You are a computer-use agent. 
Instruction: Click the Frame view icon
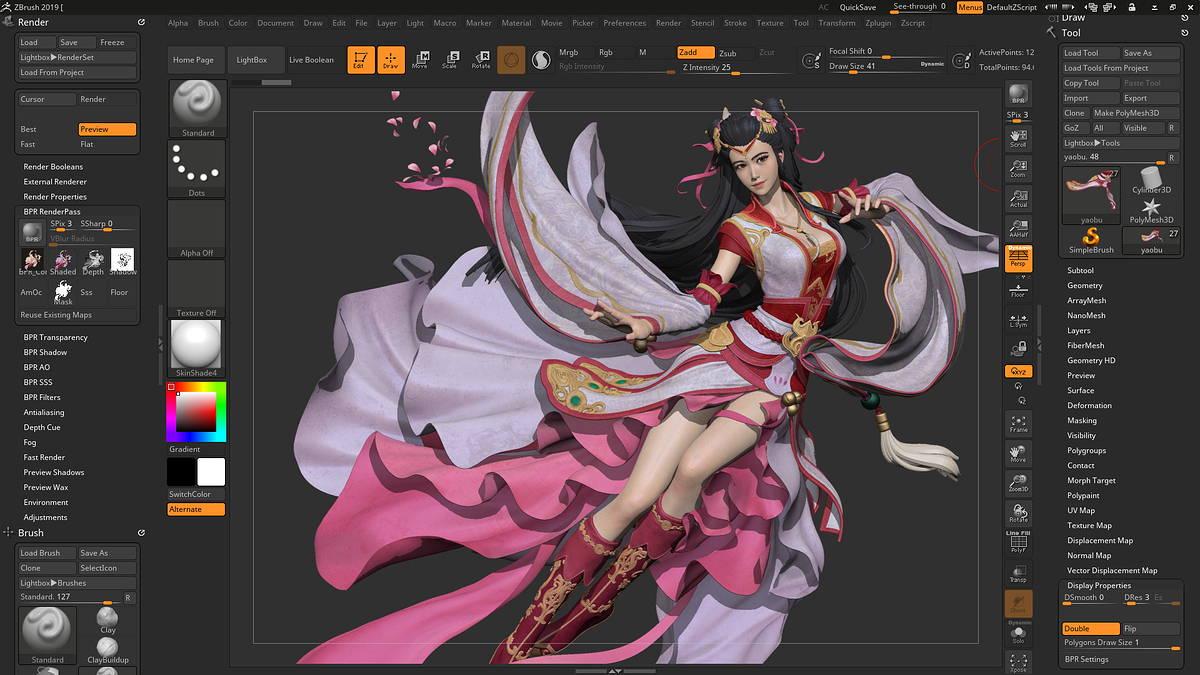pyautogui.click(x=1018, y=423)
